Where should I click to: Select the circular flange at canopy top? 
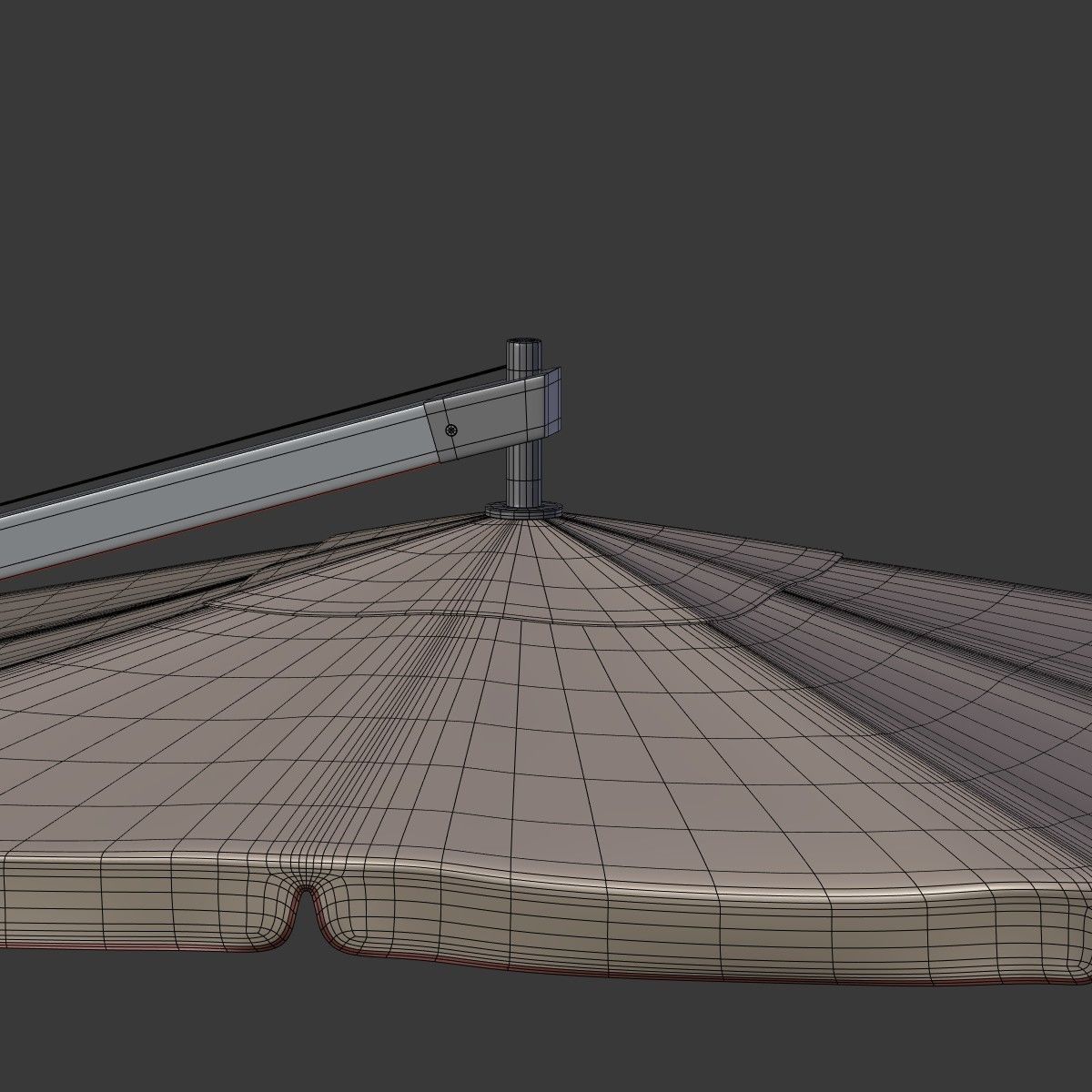coord(523,510)
